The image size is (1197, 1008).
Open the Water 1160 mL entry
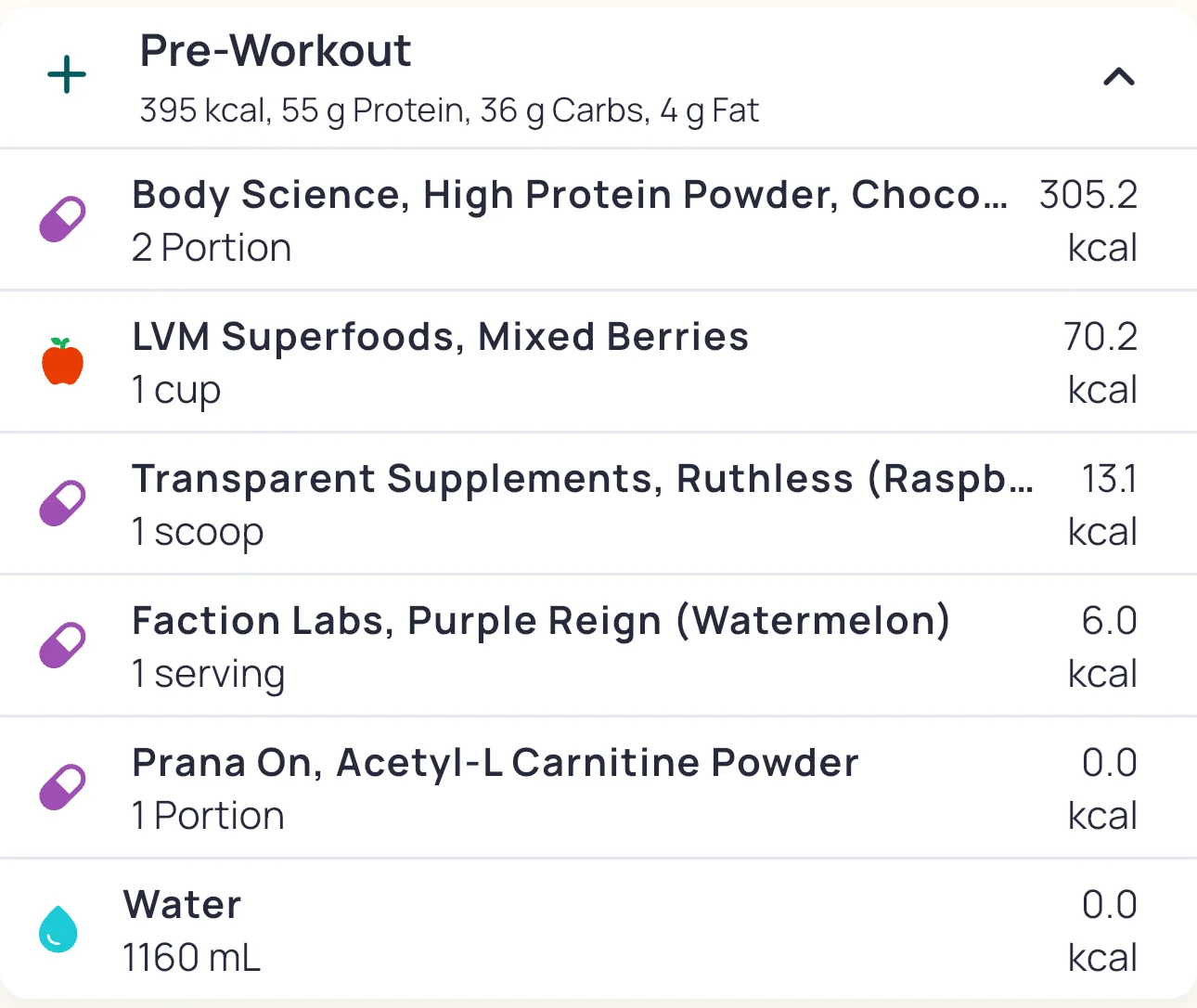tap(183, 905)
